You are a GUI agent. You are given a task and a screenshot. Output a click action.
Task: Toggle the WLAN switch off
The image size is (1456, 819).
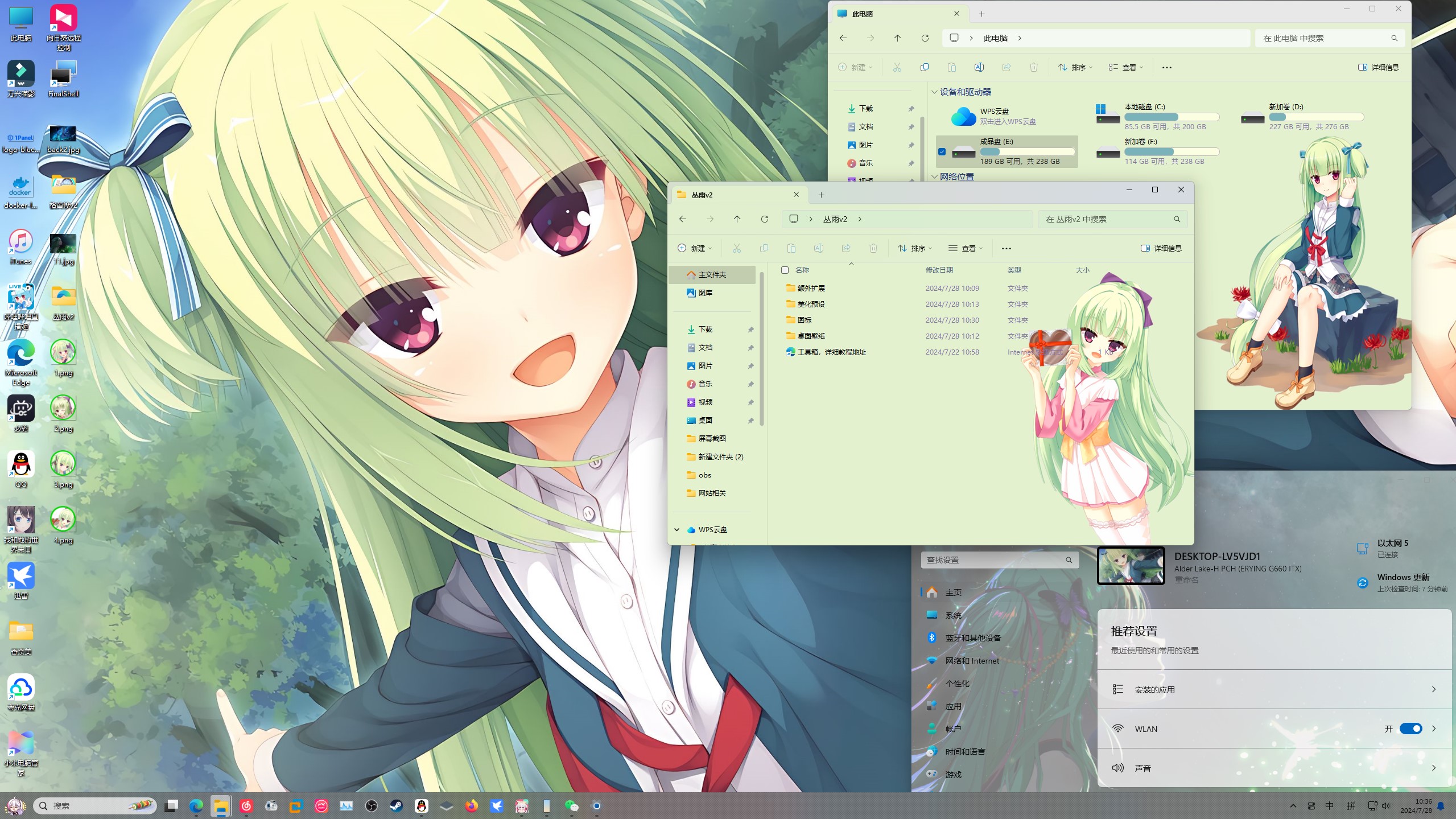click(1410, 729)
